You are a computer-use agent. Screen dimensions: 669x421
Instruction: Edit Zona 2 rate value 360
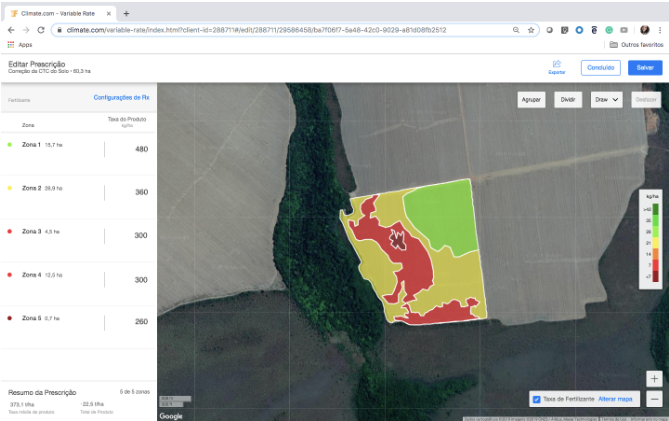[x=141, y=192]
